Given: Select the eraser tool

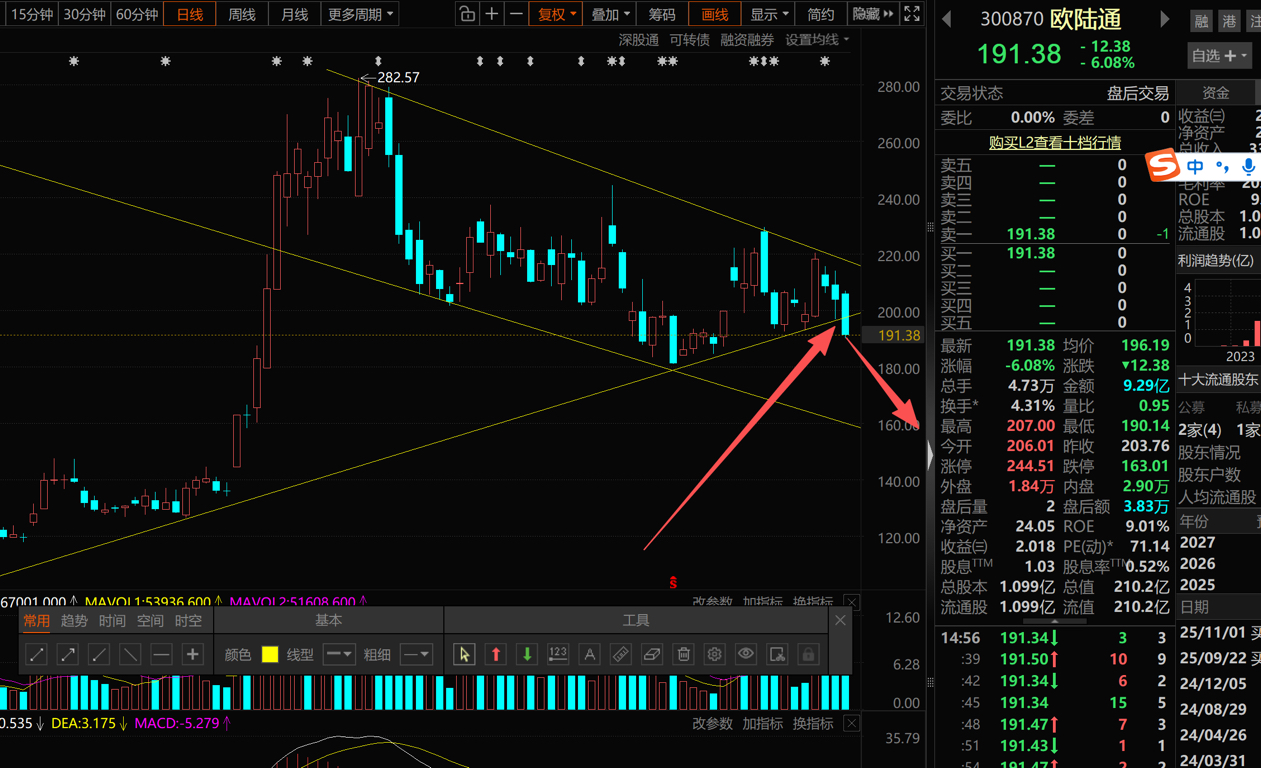Looking at the screenshot, I should click(x=652, y=655).
